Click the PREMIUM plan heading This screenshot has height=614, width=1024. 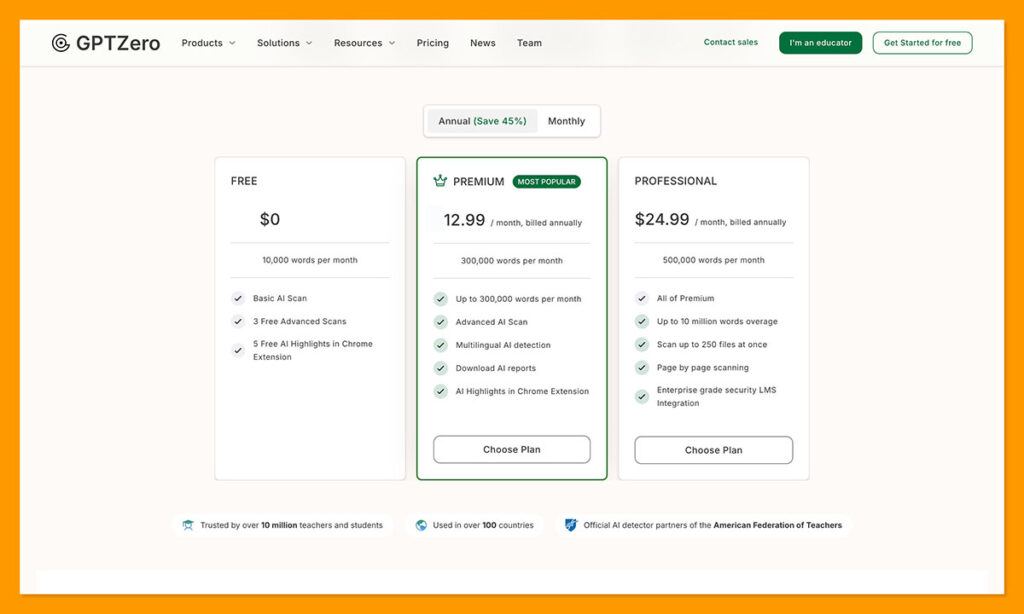[479, 182]
